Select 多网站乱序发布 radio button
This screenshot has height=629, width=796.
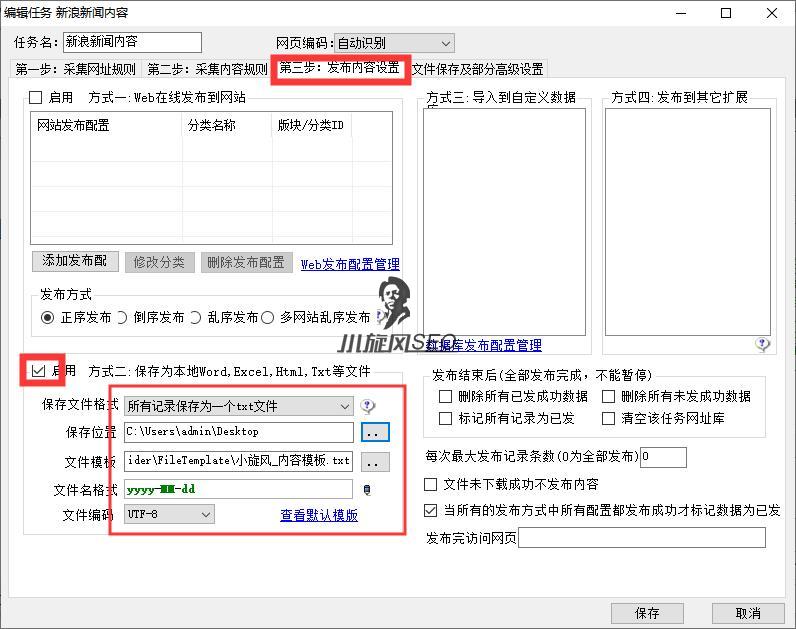point(268,318)
